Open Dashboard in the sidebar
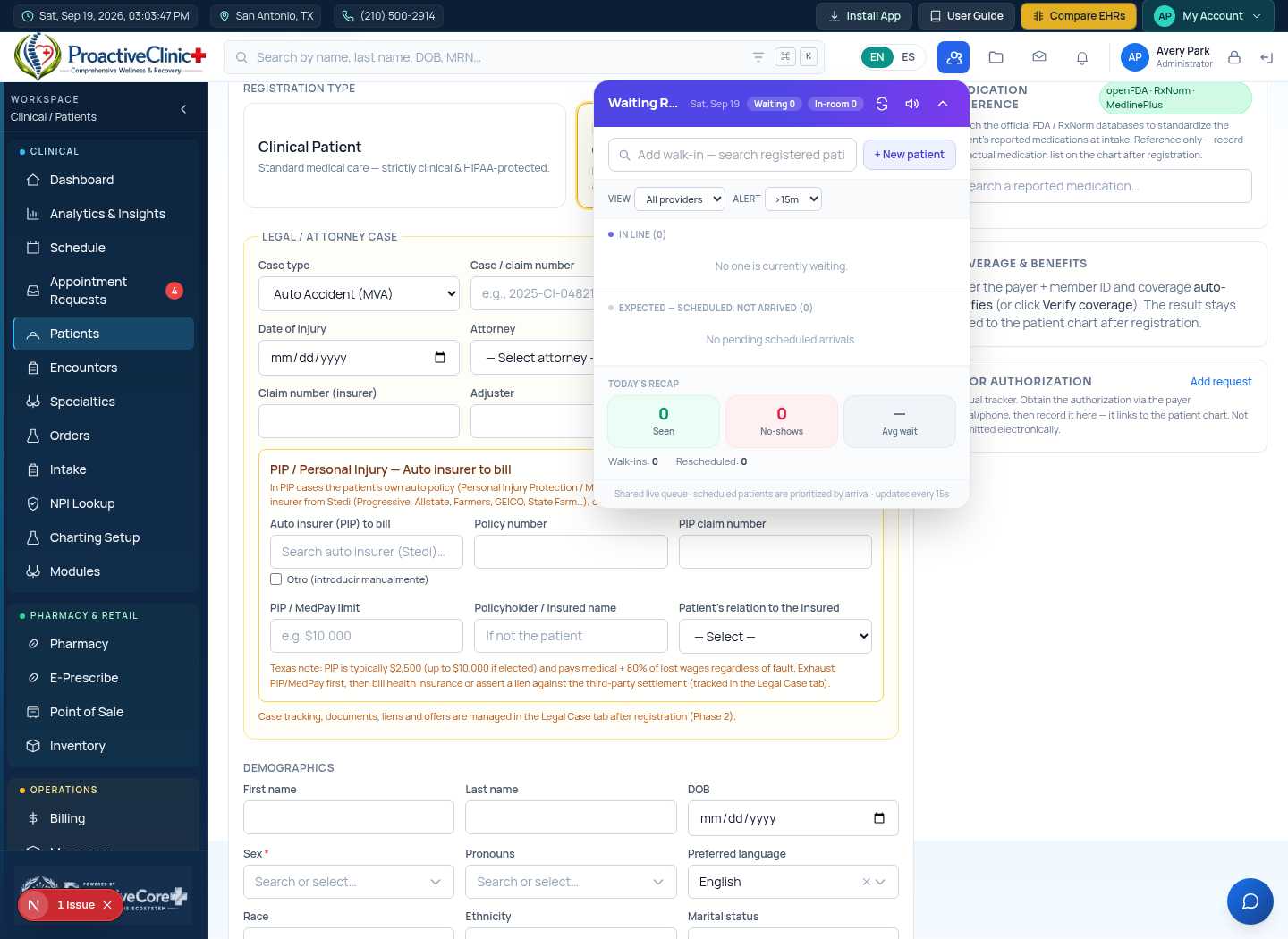This screenshot has width=1288, height=939. [x=104, y=180]
